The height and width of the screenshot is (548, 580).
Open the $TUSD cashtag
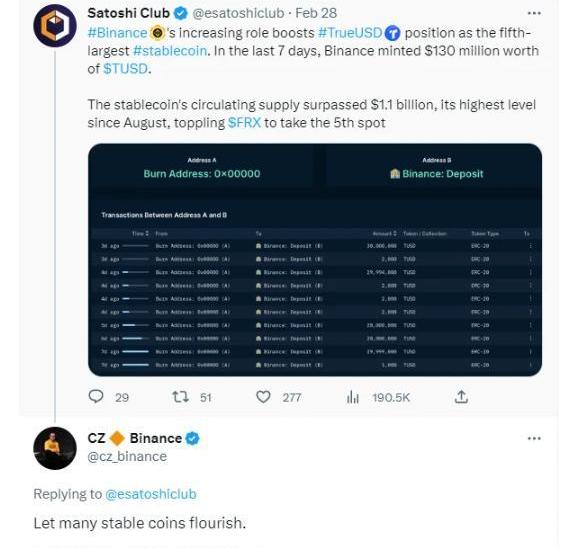point(125,68)
